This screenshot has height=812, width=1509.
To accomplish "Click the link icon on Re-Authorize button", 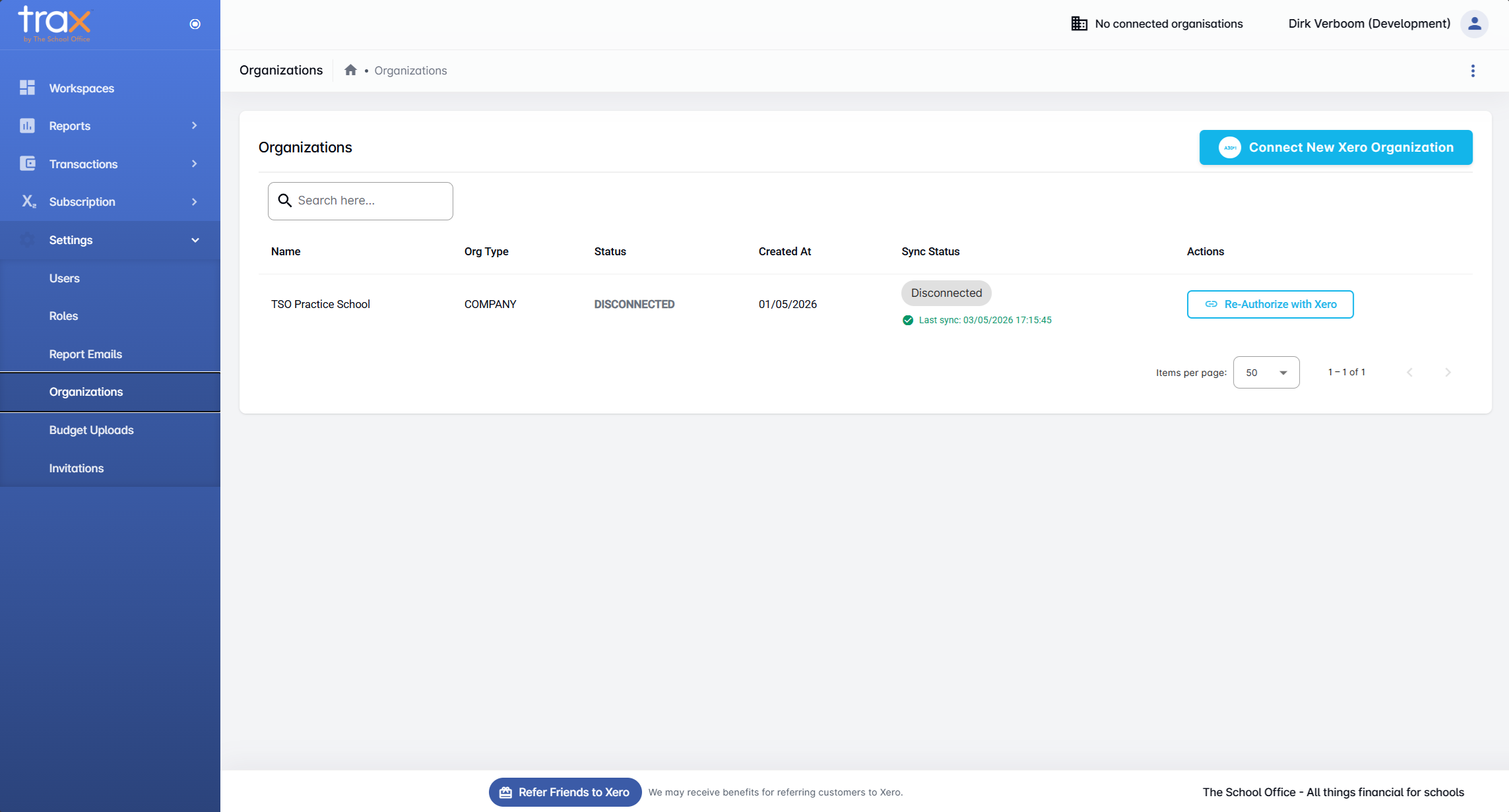I will click(1211, 304).
